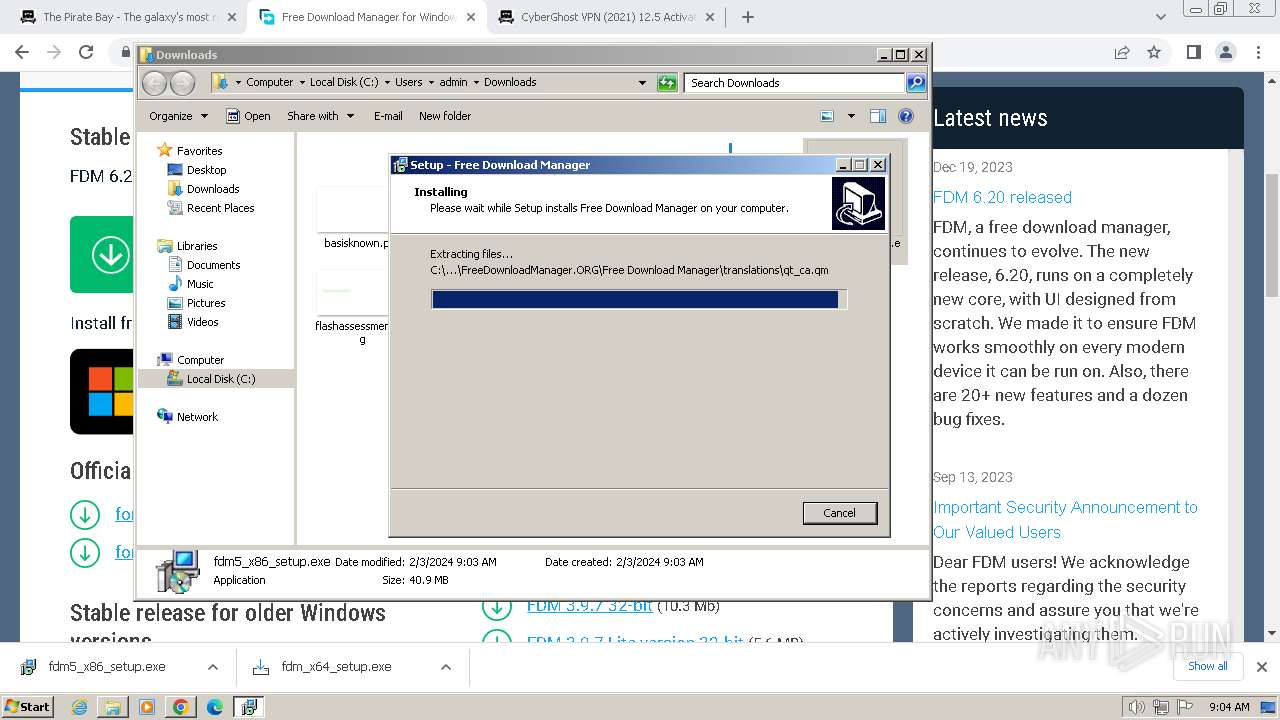
Task: Click the change view icon in Explorer
Action: click(x=827, y=116)
